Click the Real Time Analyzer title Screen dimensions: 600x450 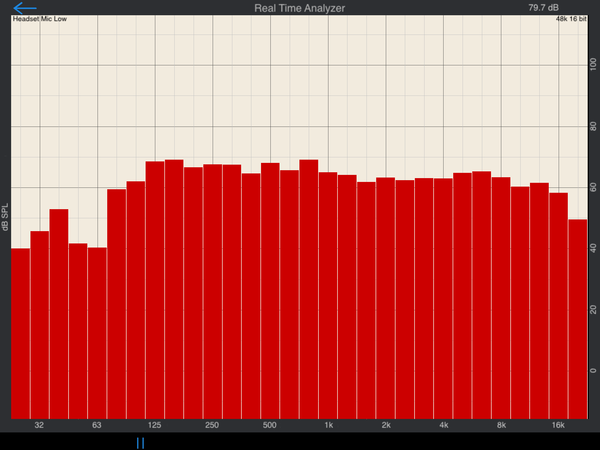point(300,8)
